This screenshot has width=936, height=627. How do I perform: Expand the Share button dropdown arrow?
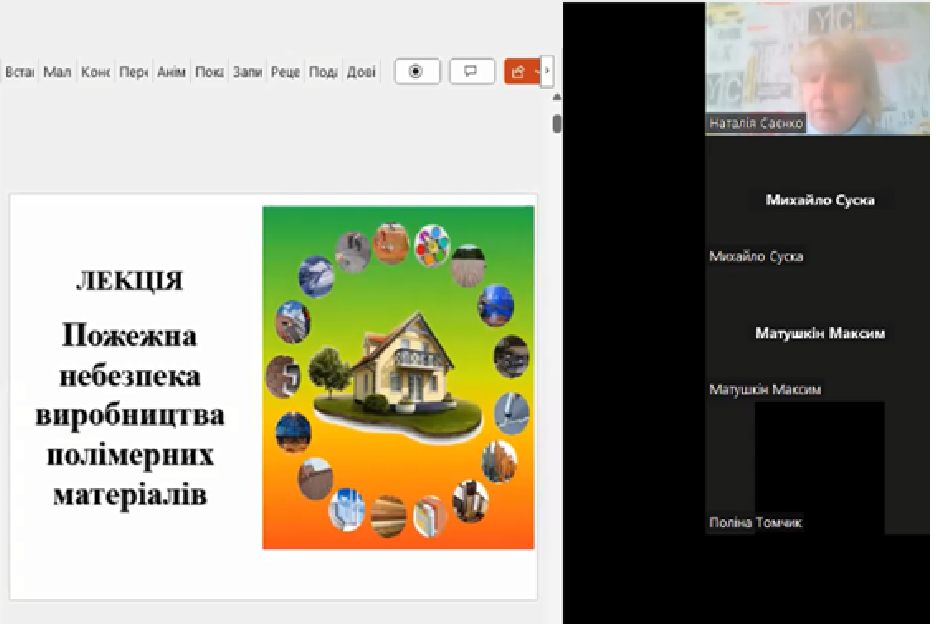click(538, 72)
